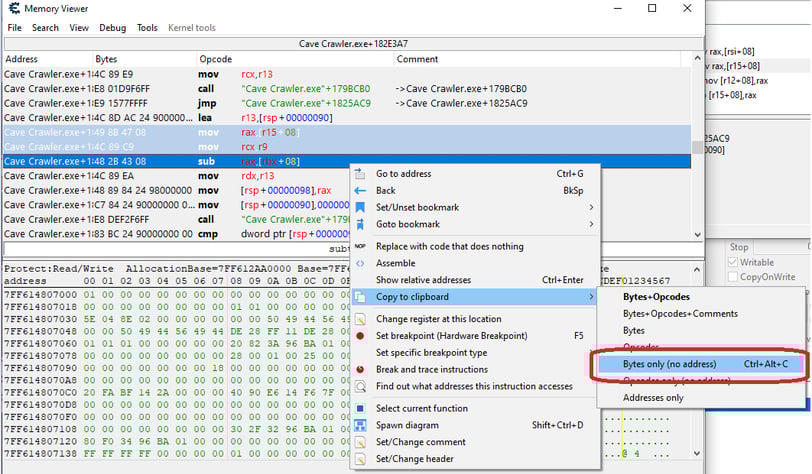Click the Change register icon

[360, 319]
